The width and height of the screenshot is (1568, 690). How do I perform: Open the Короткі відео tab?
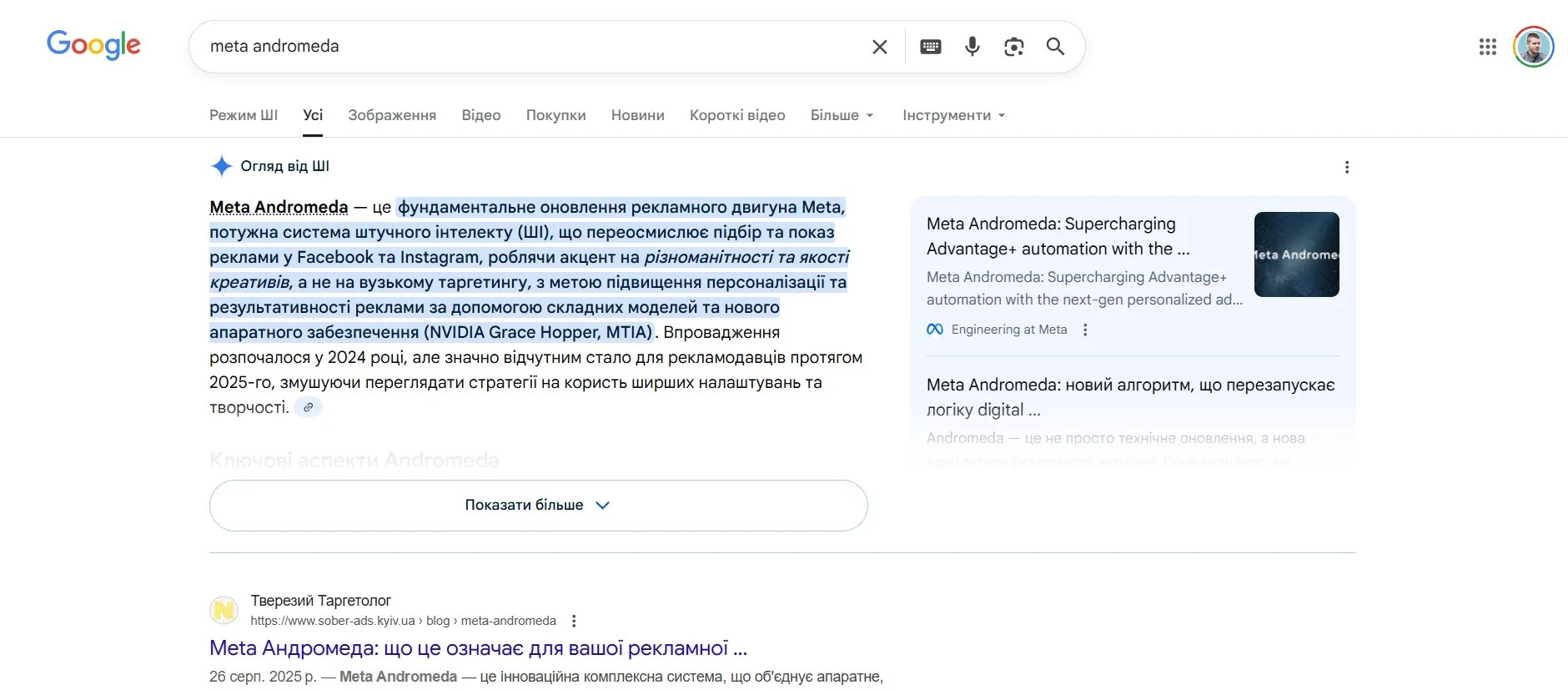(737, 115)
